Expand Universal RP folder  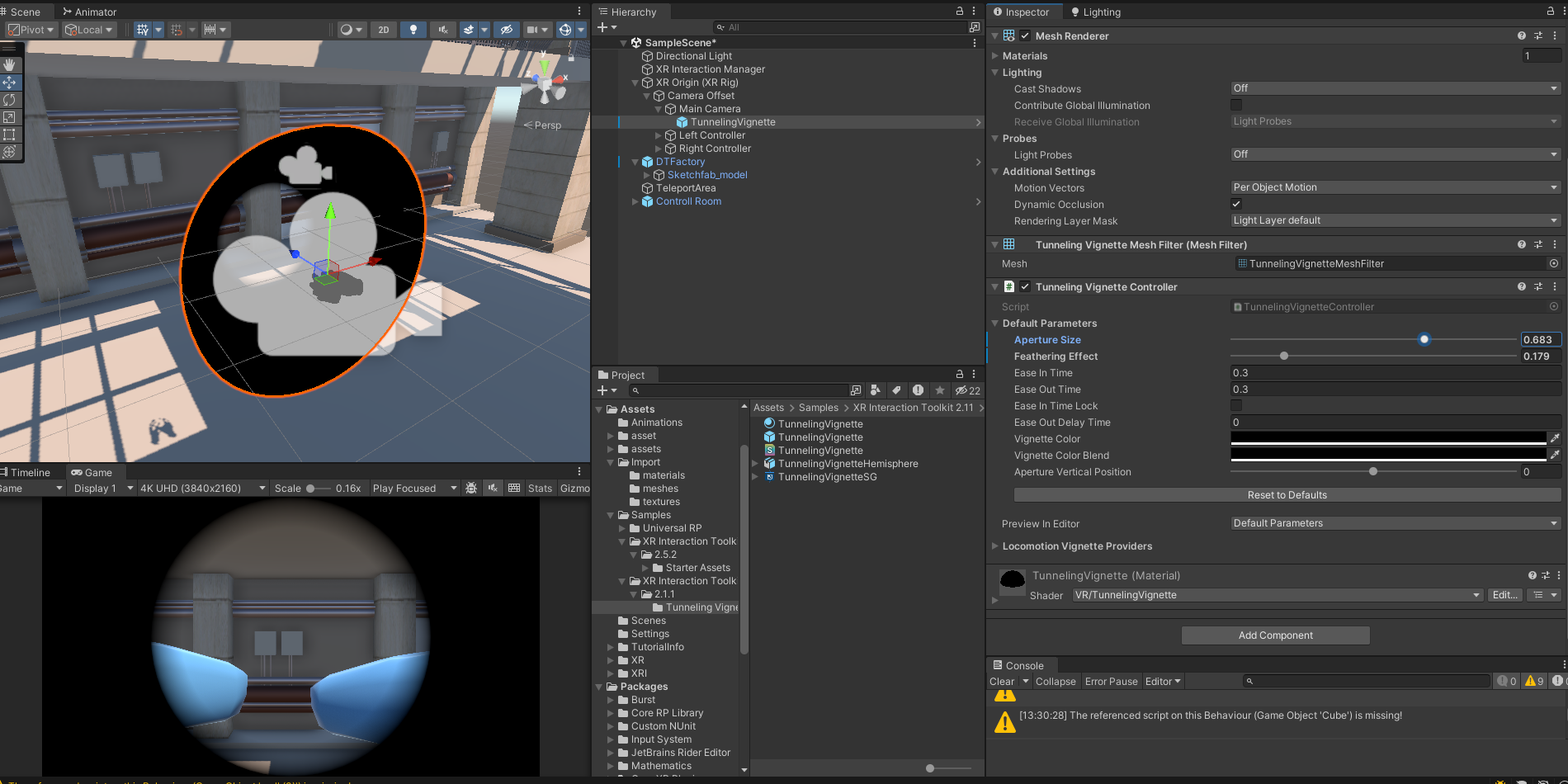pos(623,528)
